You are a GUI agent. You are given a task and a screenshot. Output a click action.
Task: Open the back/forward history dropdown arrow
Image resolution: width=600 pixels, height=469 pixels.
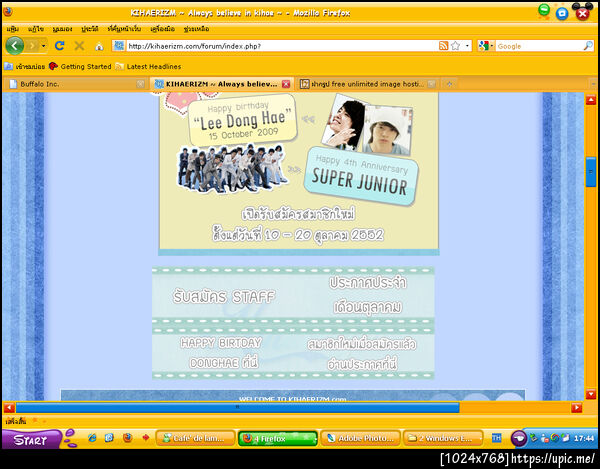tap(44, 46)
